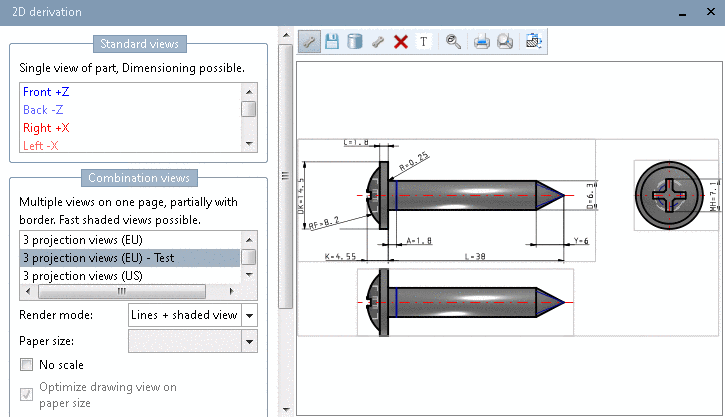Screen dimensions: 725x417
Task: Click horizontal scrollbar under combination views list
Action: click(x=120, y=292)
